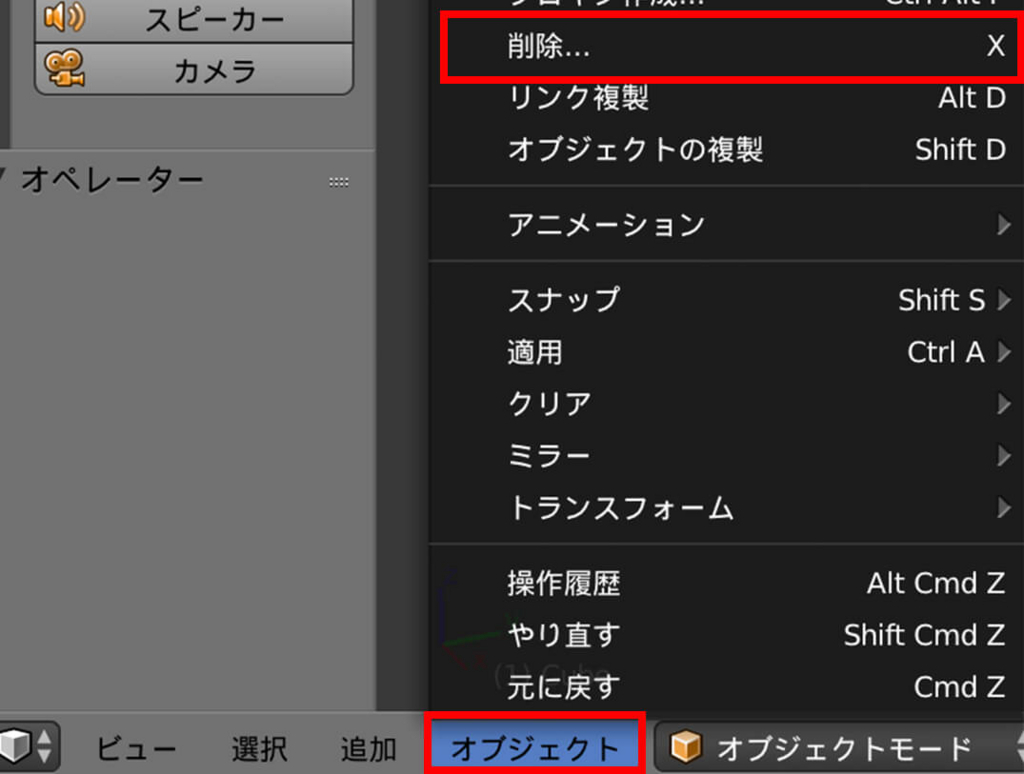Add a スピーカー object
The image size is (1024, 774).
click(x=194, y=20)
